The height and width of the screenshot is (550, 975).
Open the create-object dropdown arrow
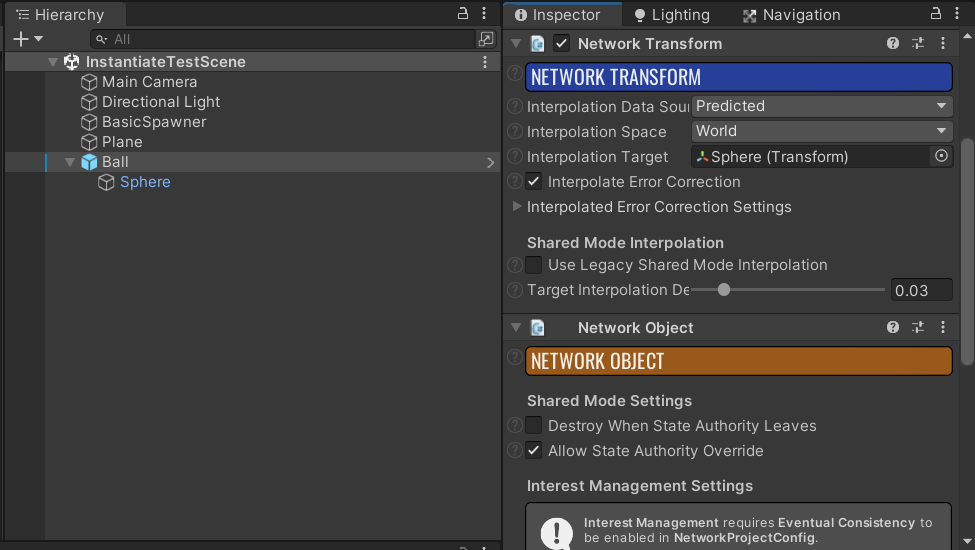tap(39, 39)
